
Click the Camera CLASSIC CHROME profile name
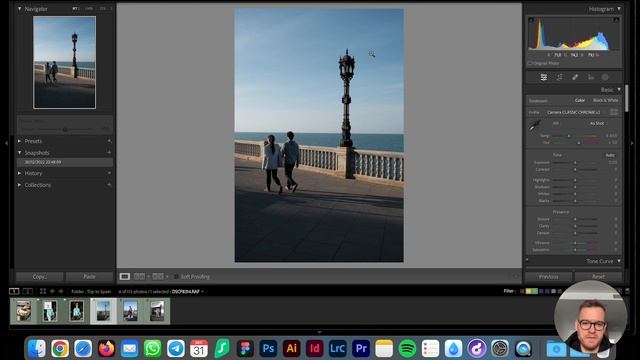(x=573, y=112)
